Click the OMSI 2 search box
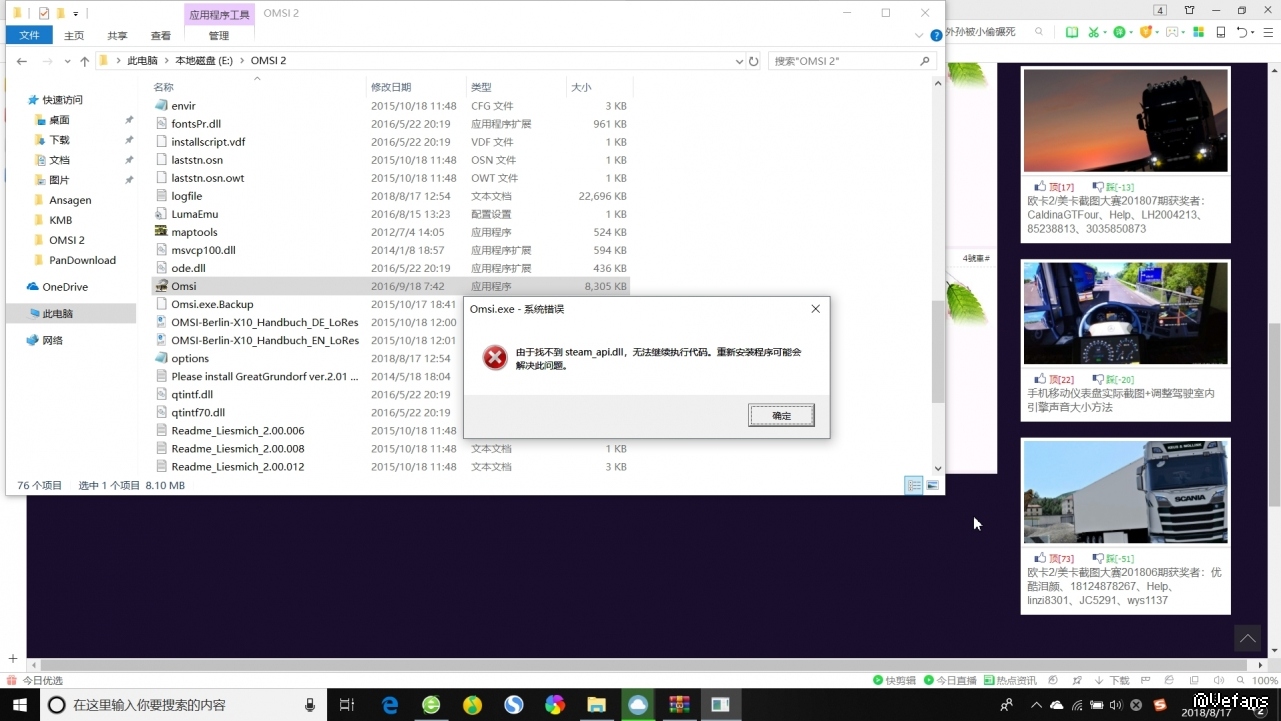Viewport: 1281px width, 721px height. 852,61
